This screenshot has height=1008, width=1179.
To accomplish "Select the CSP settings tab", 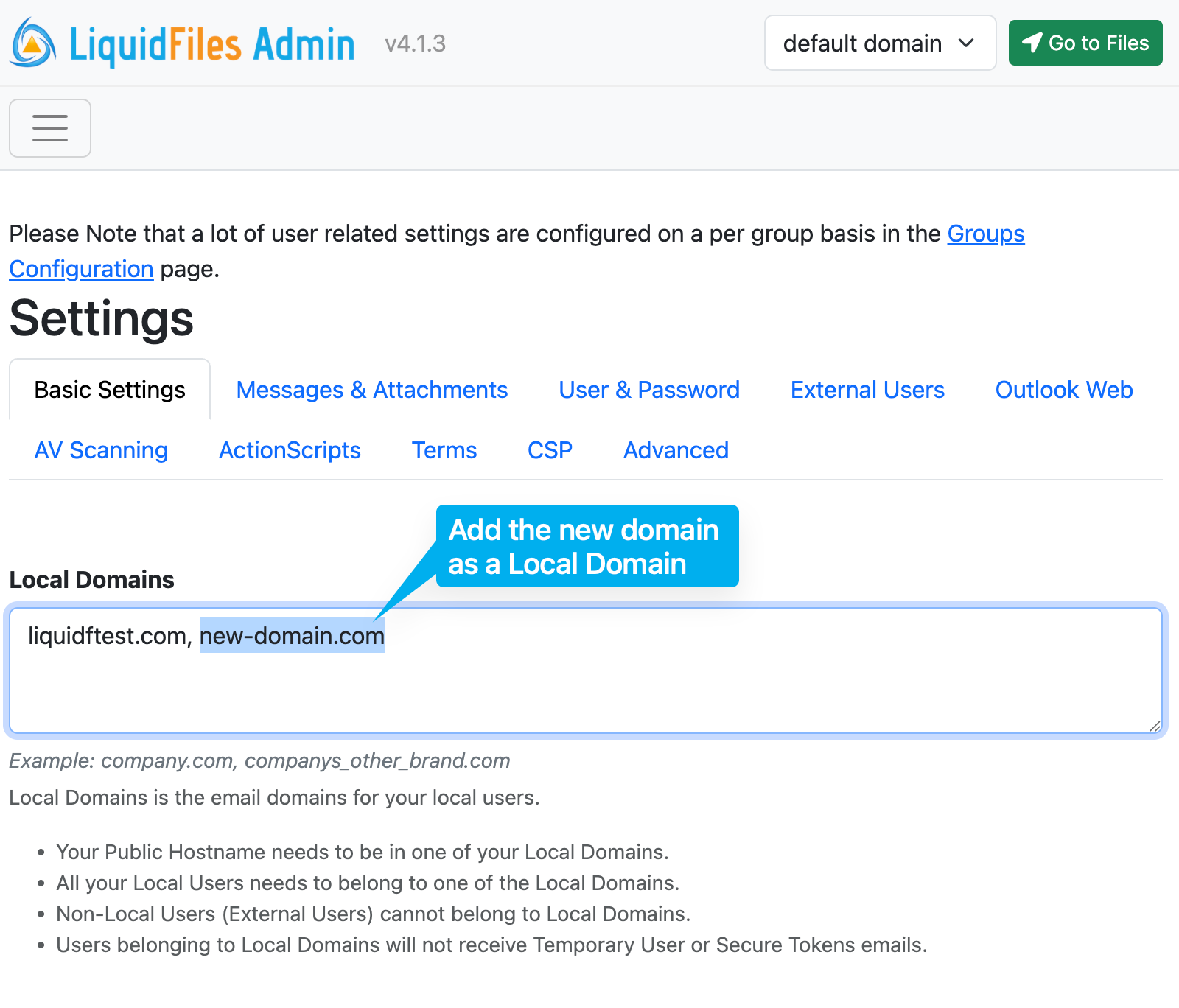I will (550, 449).
